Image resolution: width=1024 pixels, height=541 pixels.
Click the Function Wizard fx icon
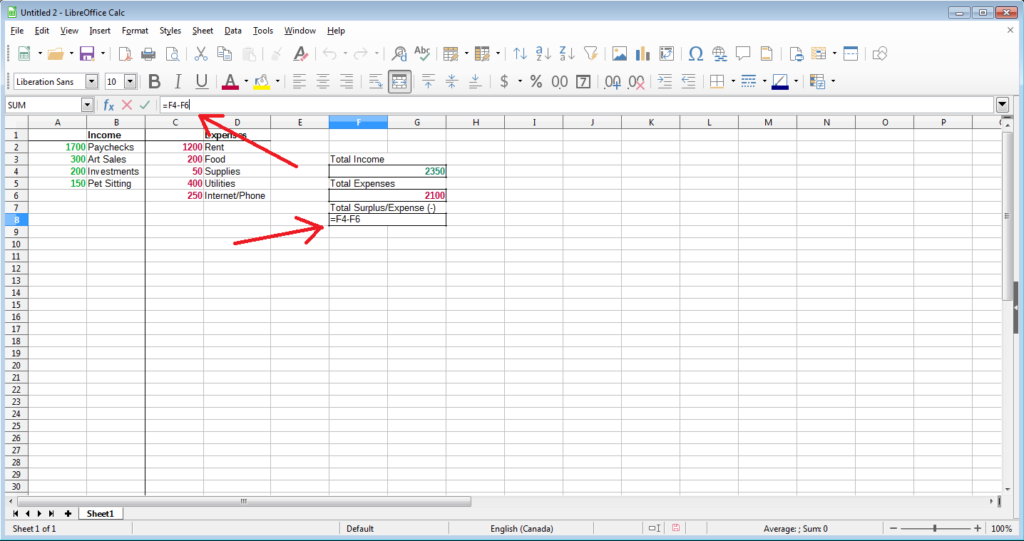click(109, 105)
